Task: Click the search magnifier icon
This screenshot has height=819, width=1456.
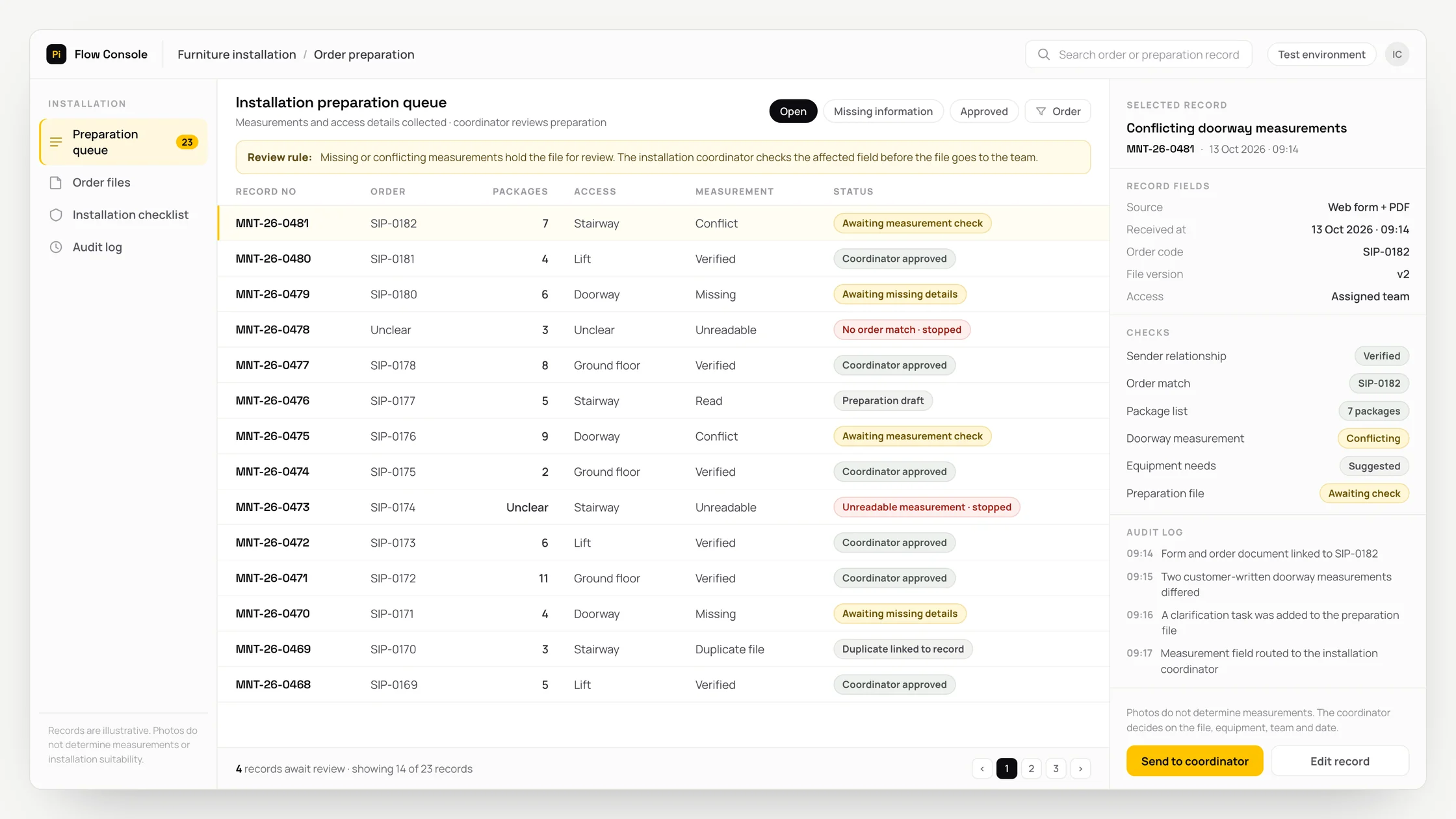Action: (1043, 55)
